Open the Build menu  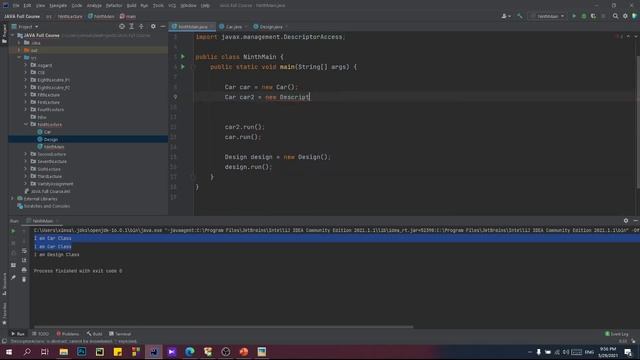coord(131,6)
